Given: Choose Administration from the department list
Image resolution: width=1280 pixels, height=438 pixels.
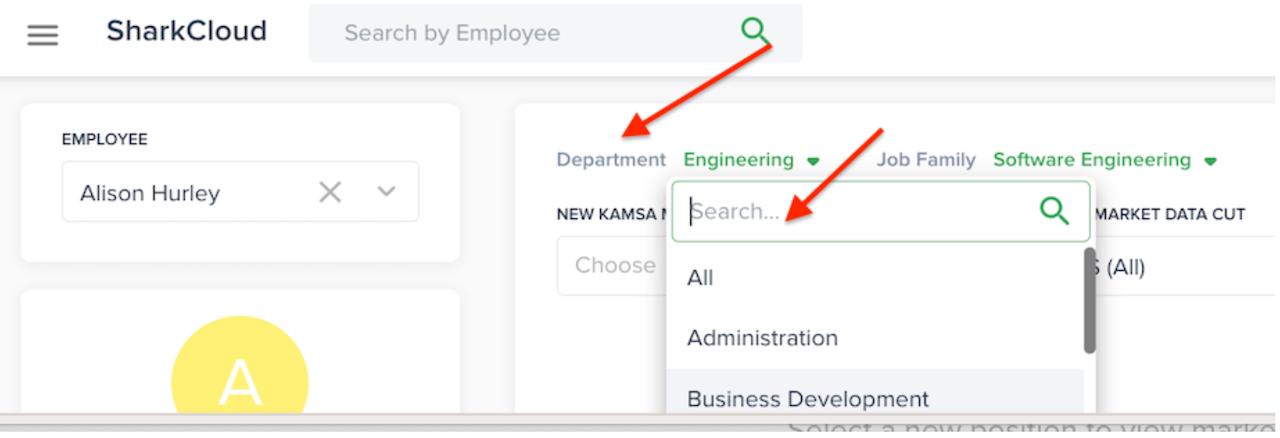Looking at the screenshot, I should 762,338.
